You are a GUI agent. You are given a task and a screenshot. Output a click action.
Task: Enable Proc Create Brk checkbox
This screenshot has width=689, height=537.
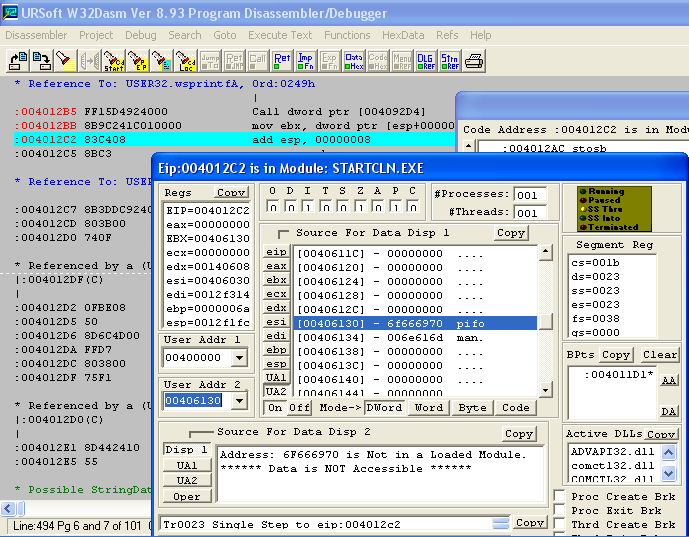pos(559,496)
